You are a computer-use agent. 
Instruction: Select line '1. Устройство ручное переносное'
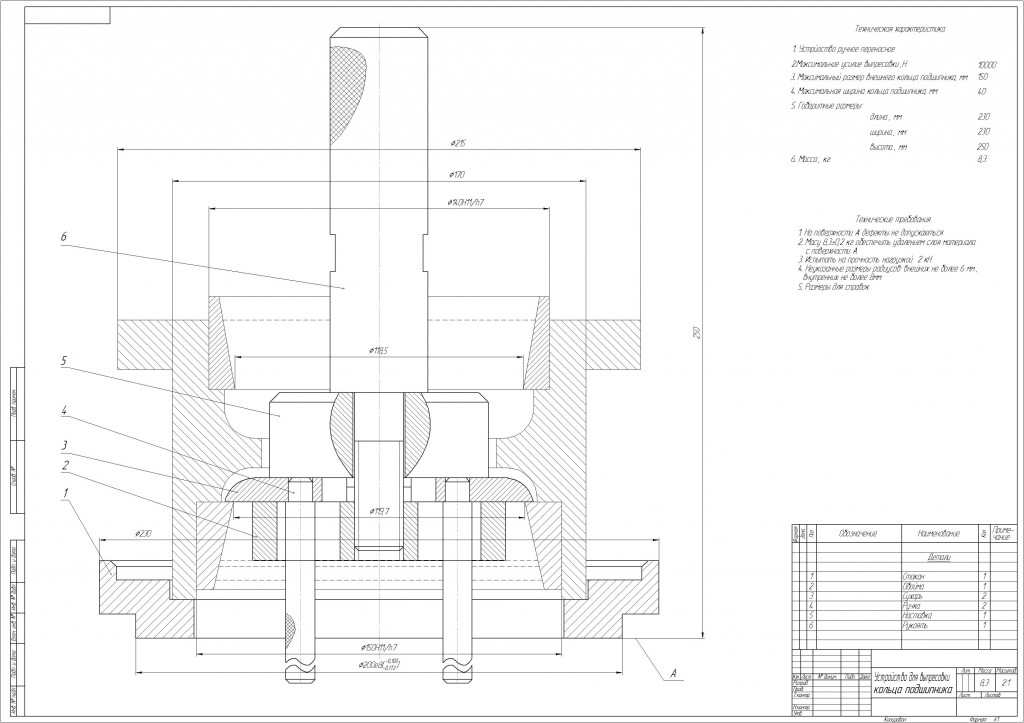point(843,49)
